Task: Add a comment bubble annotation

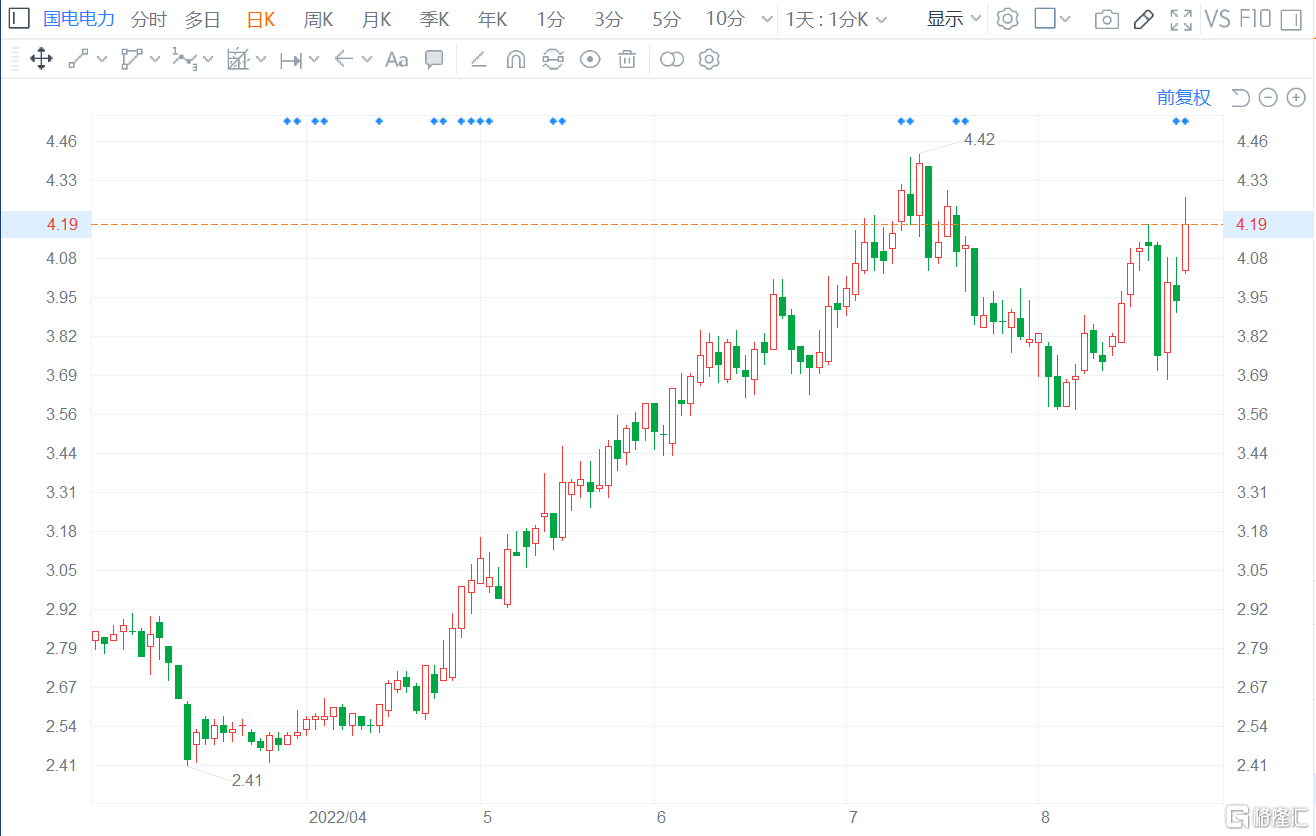Action: [x=434, y=59]
